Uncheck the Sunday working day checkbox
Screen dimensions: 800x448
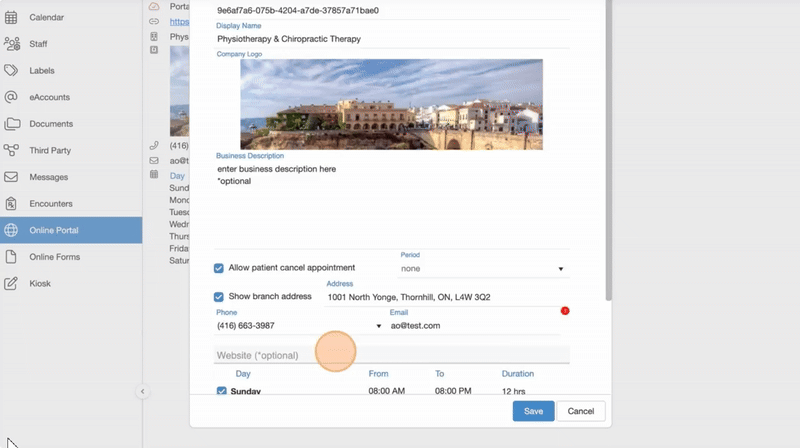pyautogui.click(x=222, y=391)
